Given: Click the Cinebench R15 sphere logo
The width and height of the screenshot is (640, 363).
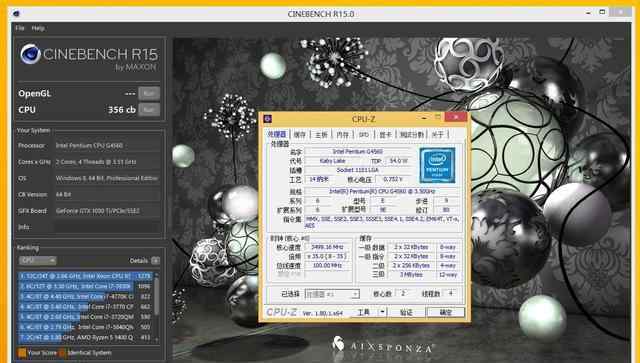Looking at the screenshot, I should click(x=31, y=54).
